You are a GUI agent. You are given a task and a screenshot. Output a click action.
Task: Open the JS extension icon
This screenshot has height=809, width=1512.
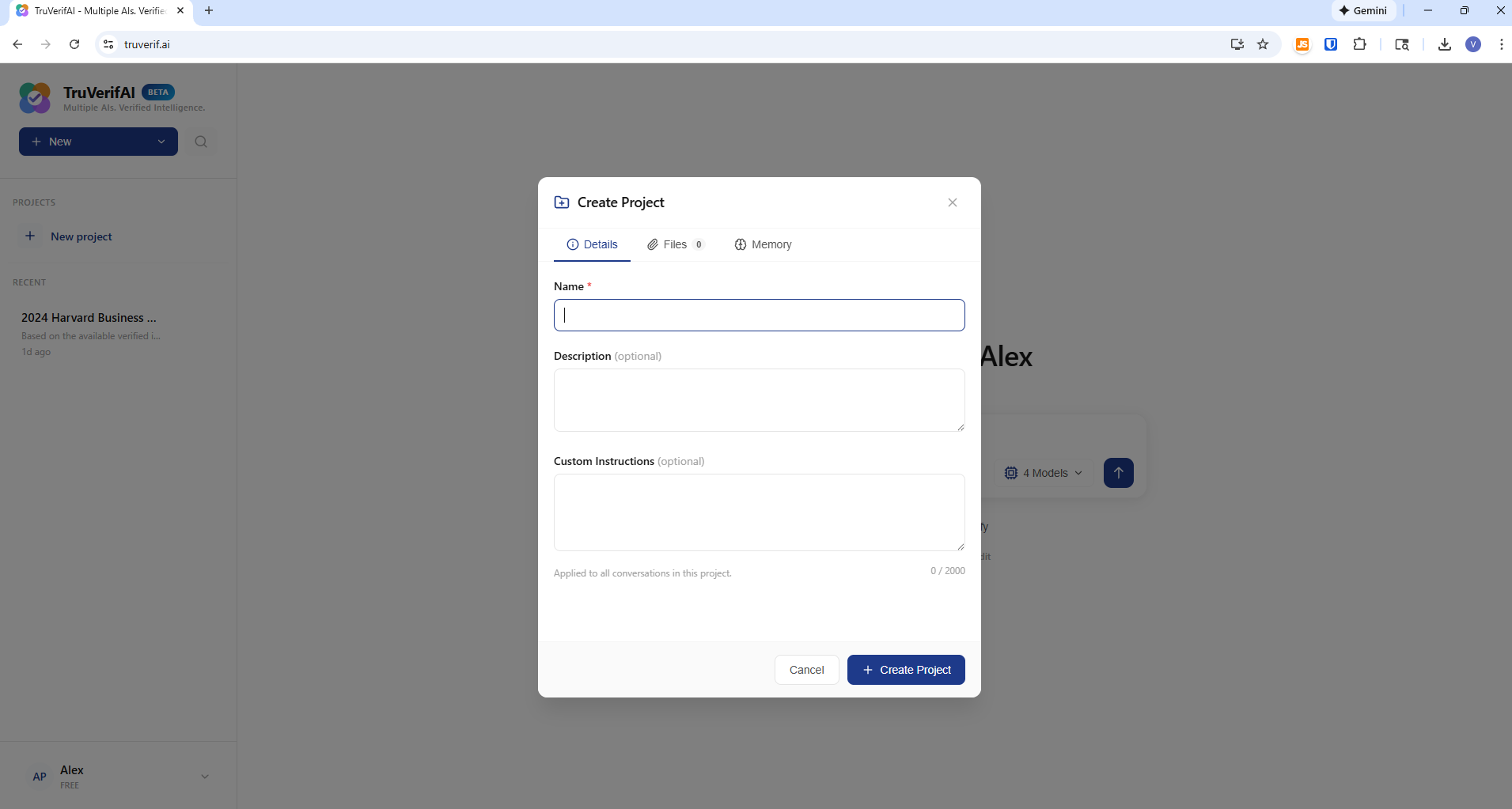coord(1302,44)
